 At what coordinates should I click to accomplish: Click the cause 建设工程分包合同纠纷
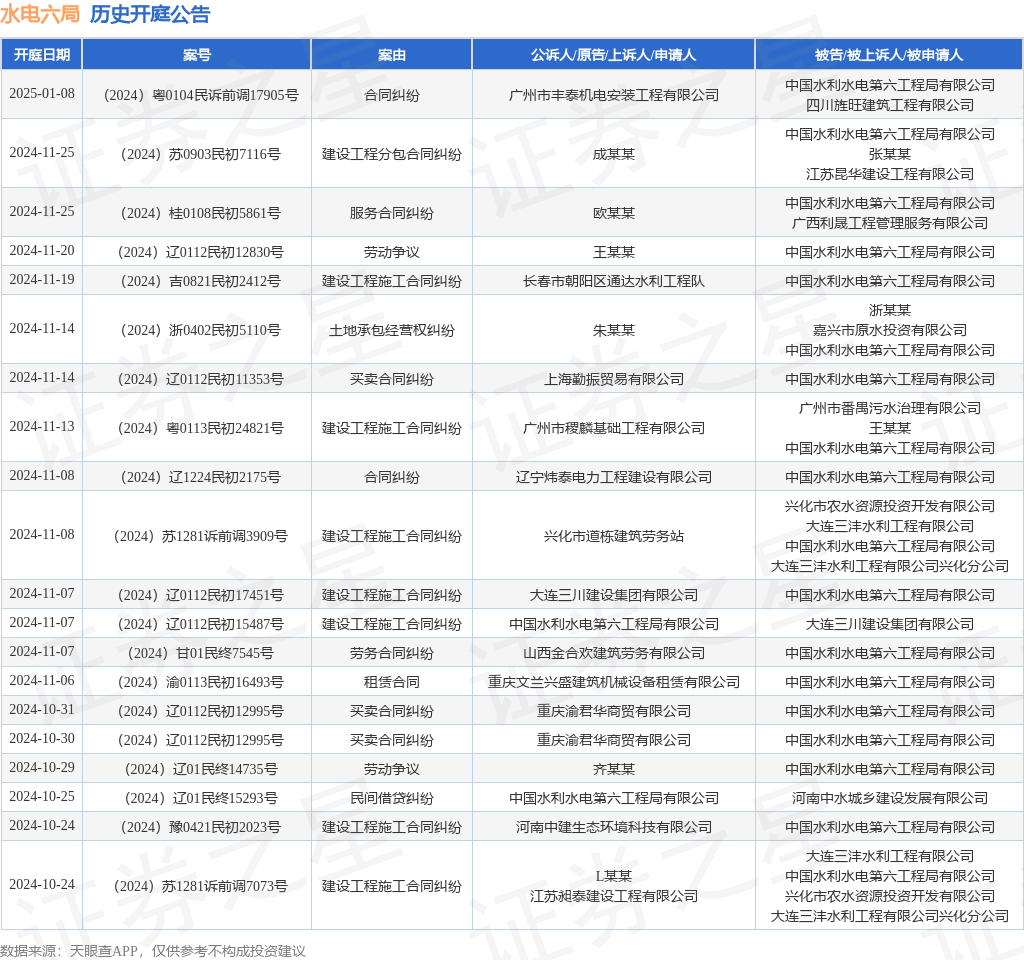[x=392, y=154]
